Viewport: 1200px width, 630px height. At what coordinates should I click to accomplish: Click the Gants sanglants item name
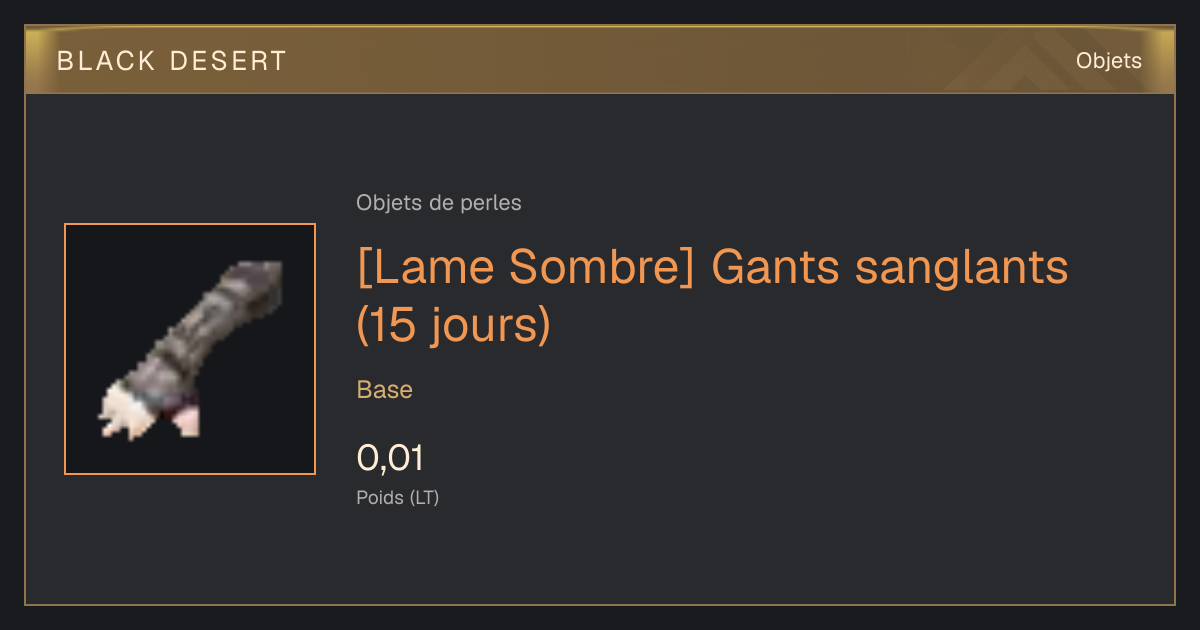890,267
